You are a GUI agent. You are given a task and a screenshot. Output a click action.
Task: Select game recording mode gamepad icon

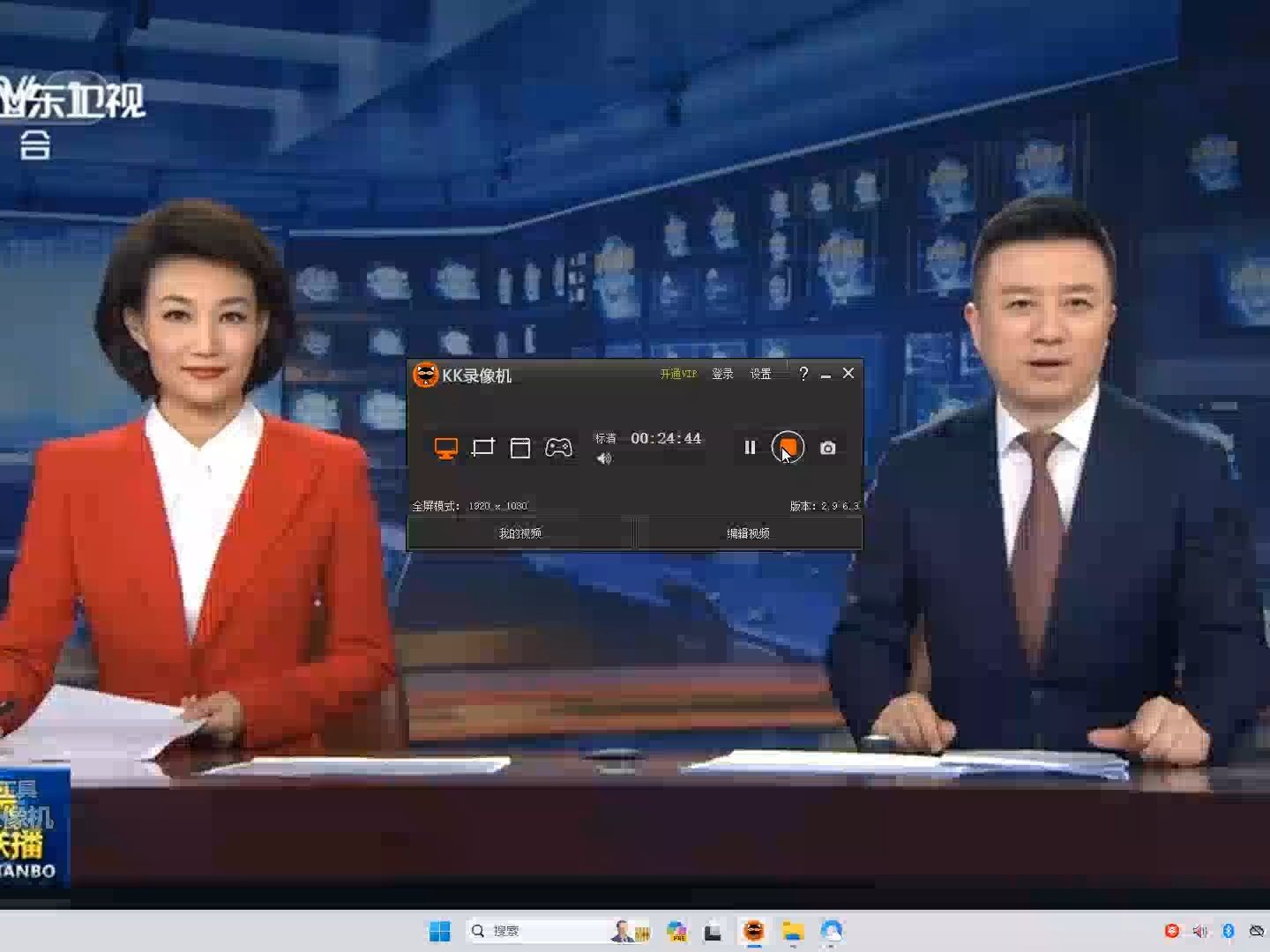(x=558, y=448)
